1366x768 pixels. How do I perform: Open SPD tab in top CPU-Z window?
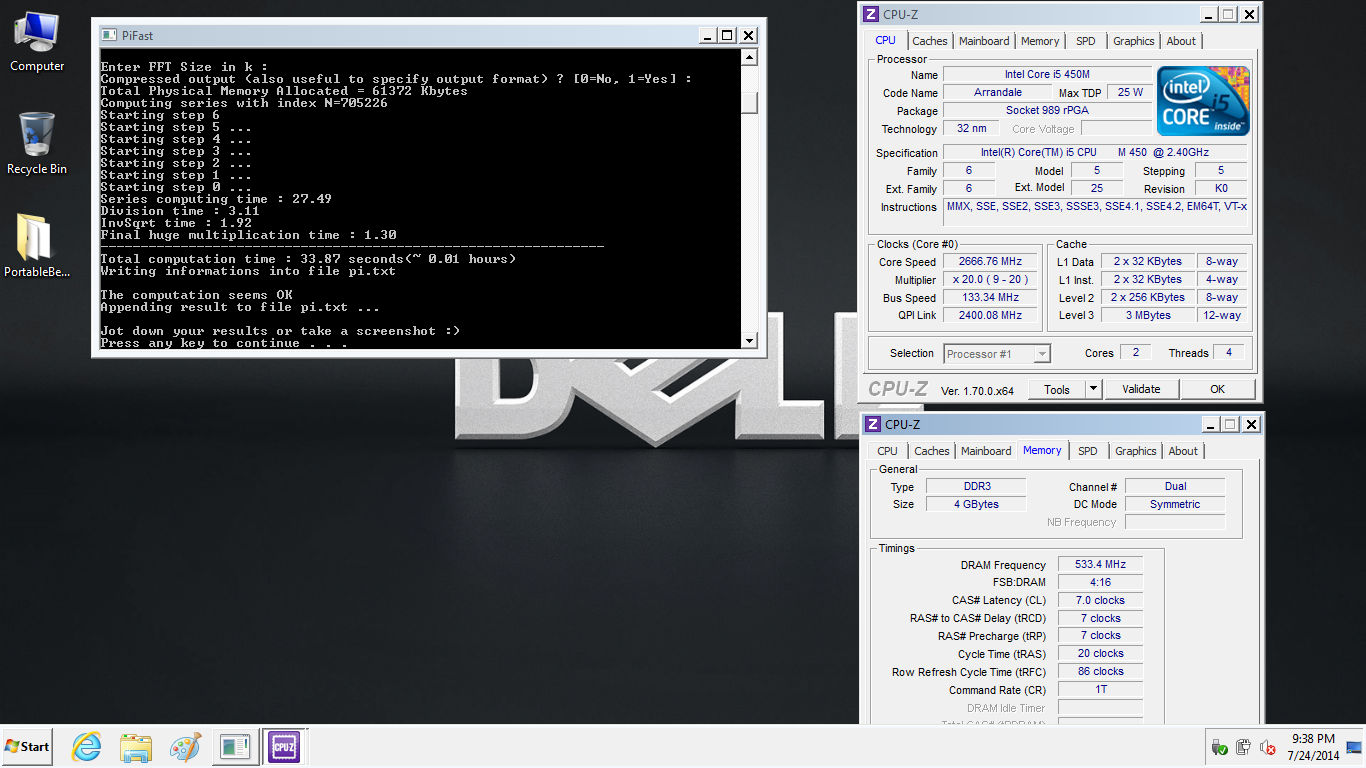[1086, 41]
